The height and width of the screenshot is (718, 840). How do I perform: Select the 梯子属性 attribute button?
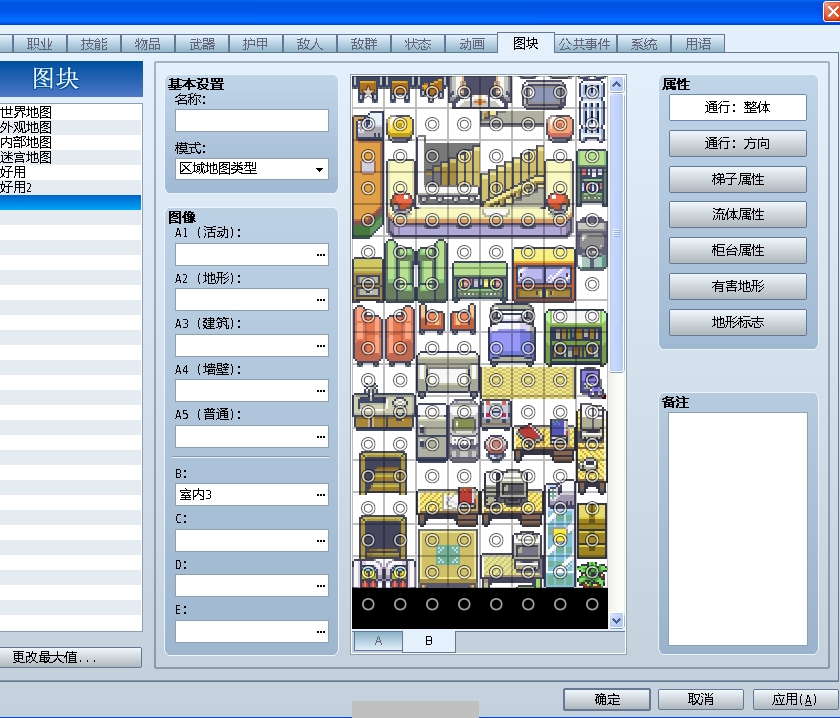click(x=738, y=179)
